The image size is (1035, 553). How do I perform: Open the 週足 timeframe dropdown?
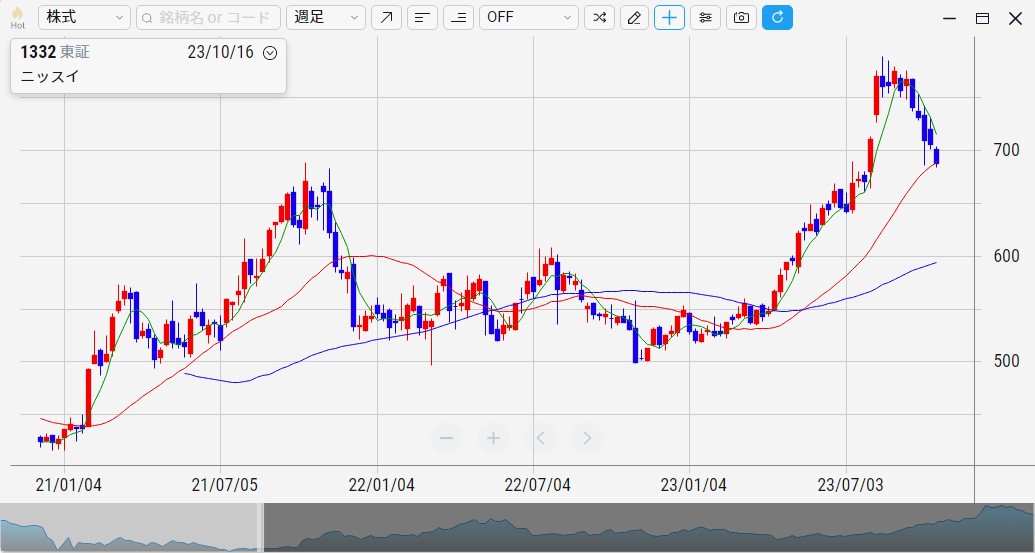pyautogui.click(x=326, y=17)
